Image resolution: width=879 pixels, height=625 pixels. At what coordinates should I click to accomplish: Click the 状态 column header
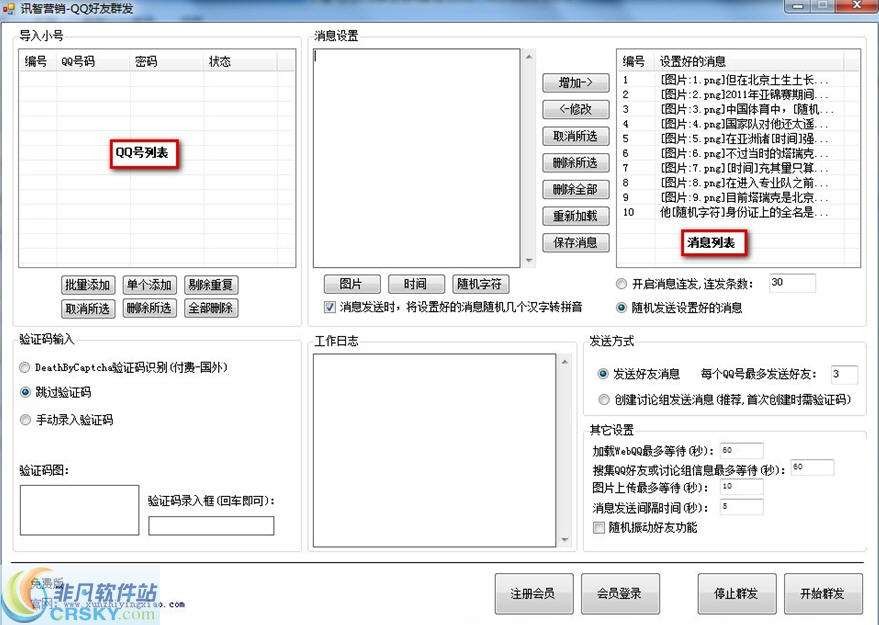240,61
